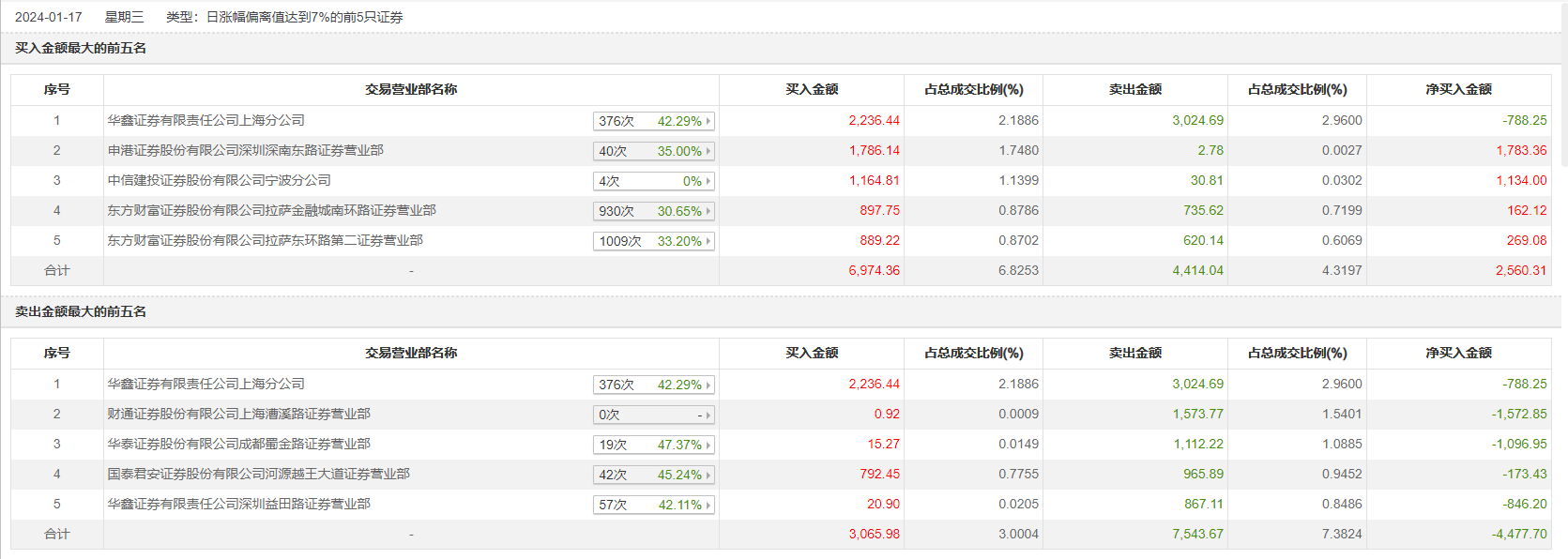Open 华泰证券成都蜀金路证券营业部 link
Viewport: 1568px width, 559px height.
(x=238, y=444)
